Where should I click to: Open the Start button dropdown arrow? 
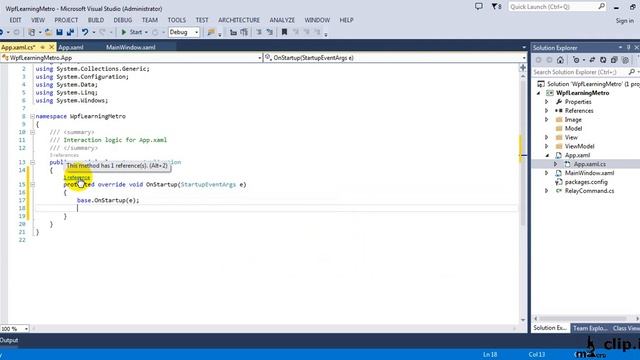(x=146, y=32)
